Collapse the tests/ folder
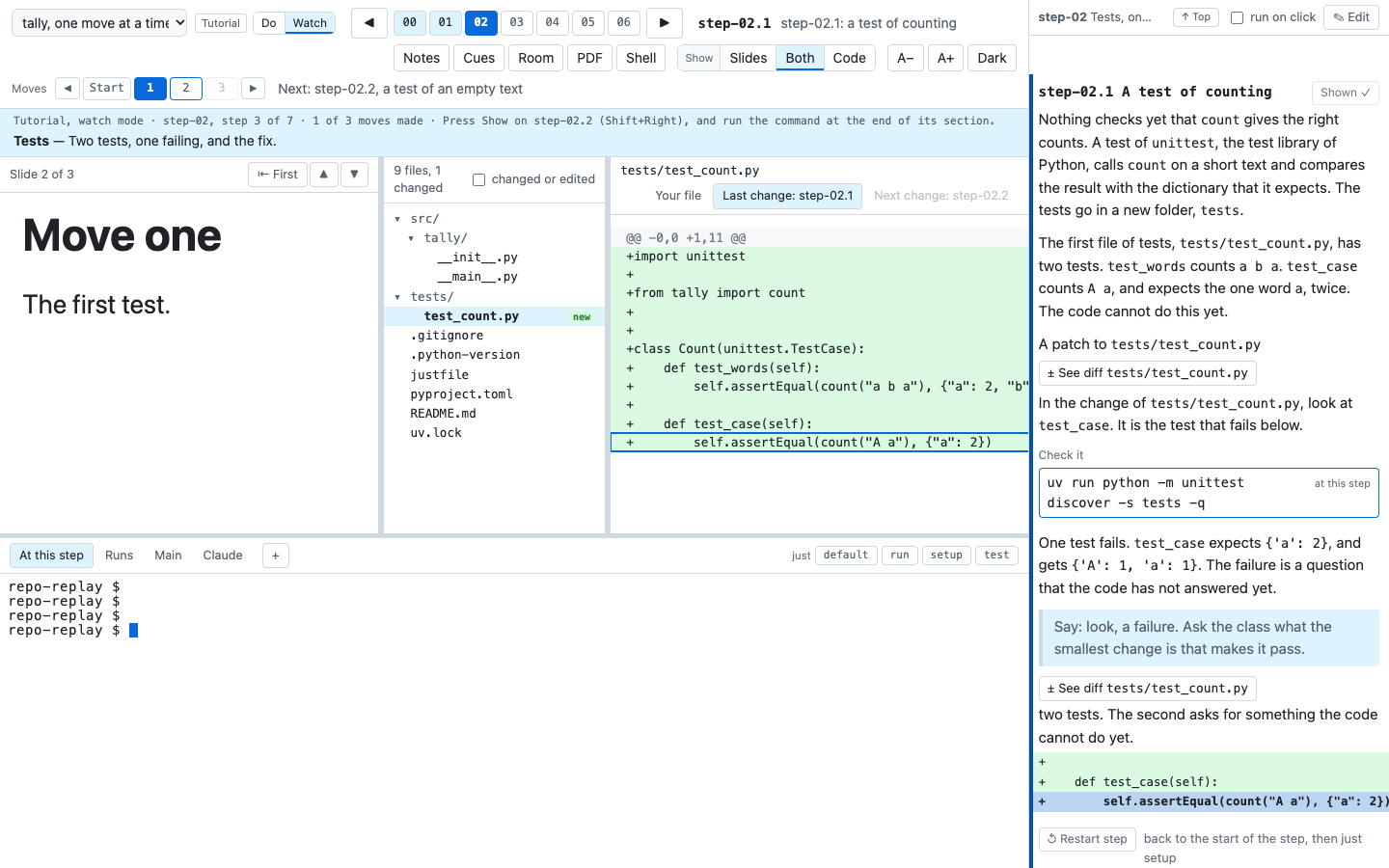The image size is (1389, 868). click(x=397, y=297)
